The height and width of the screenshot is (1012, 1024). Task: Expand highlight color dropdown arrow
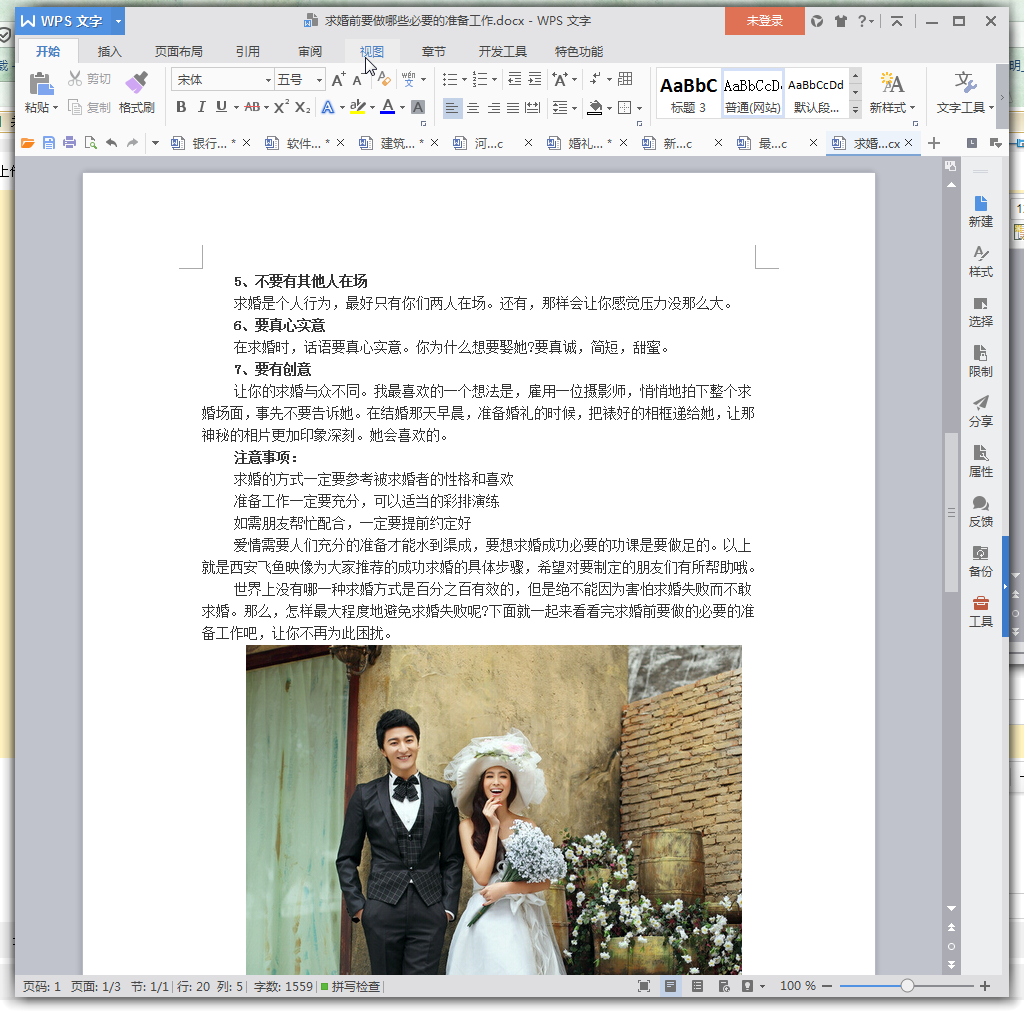click(372, 107)
